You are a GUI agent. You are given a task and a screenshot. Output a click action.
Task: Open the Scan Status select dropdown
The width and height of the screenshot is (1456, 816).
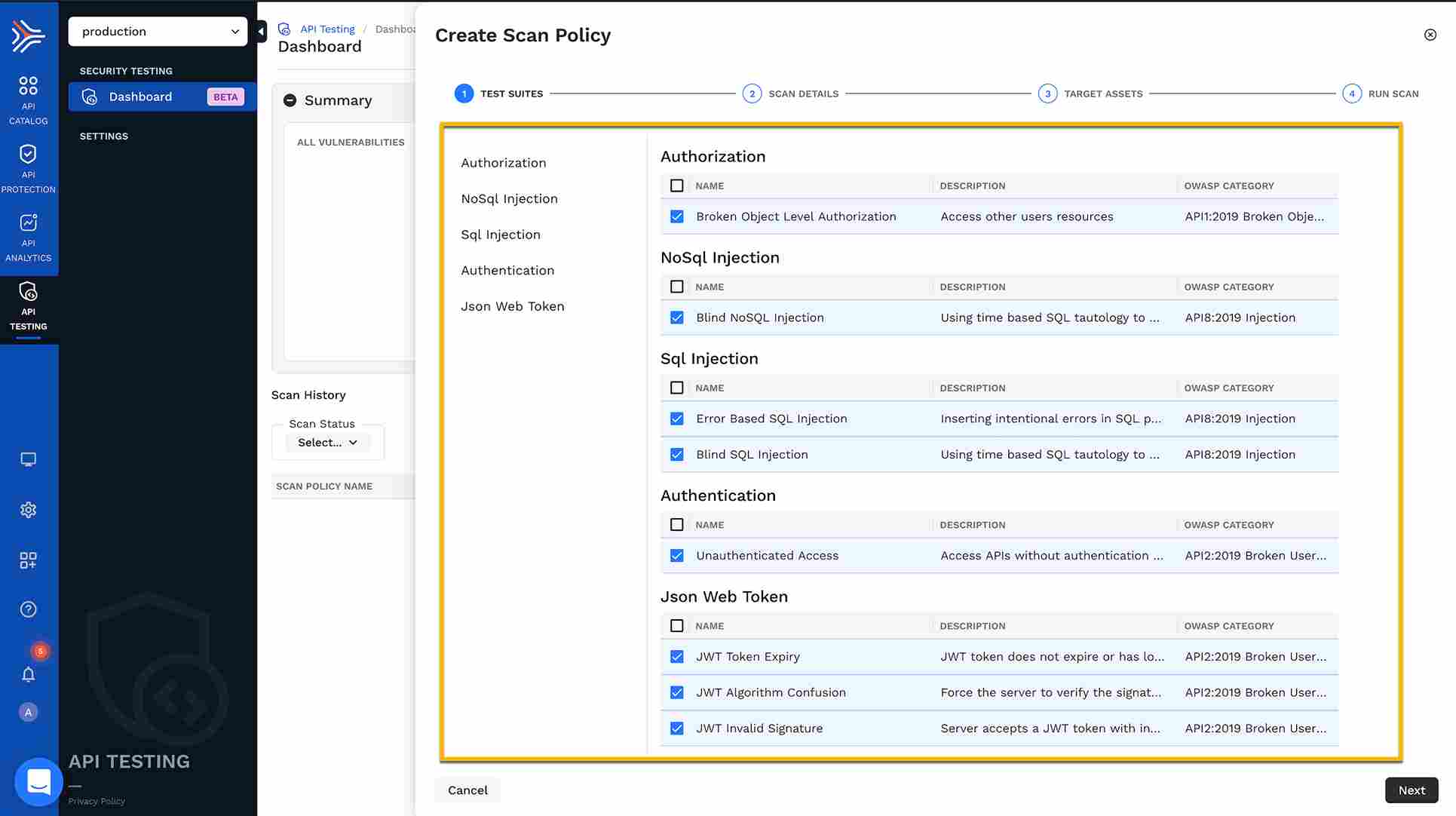(327, 443)
